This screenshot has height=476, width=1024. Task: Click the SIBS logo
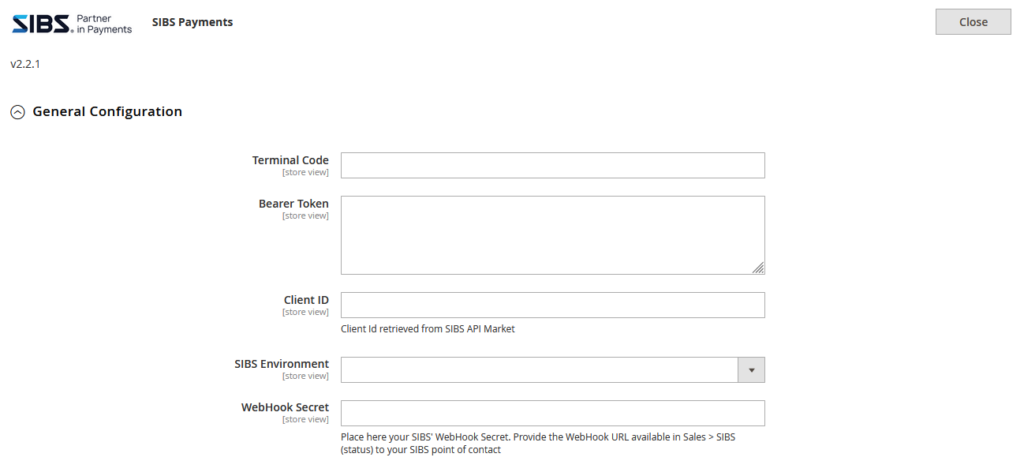pos(71,23)
